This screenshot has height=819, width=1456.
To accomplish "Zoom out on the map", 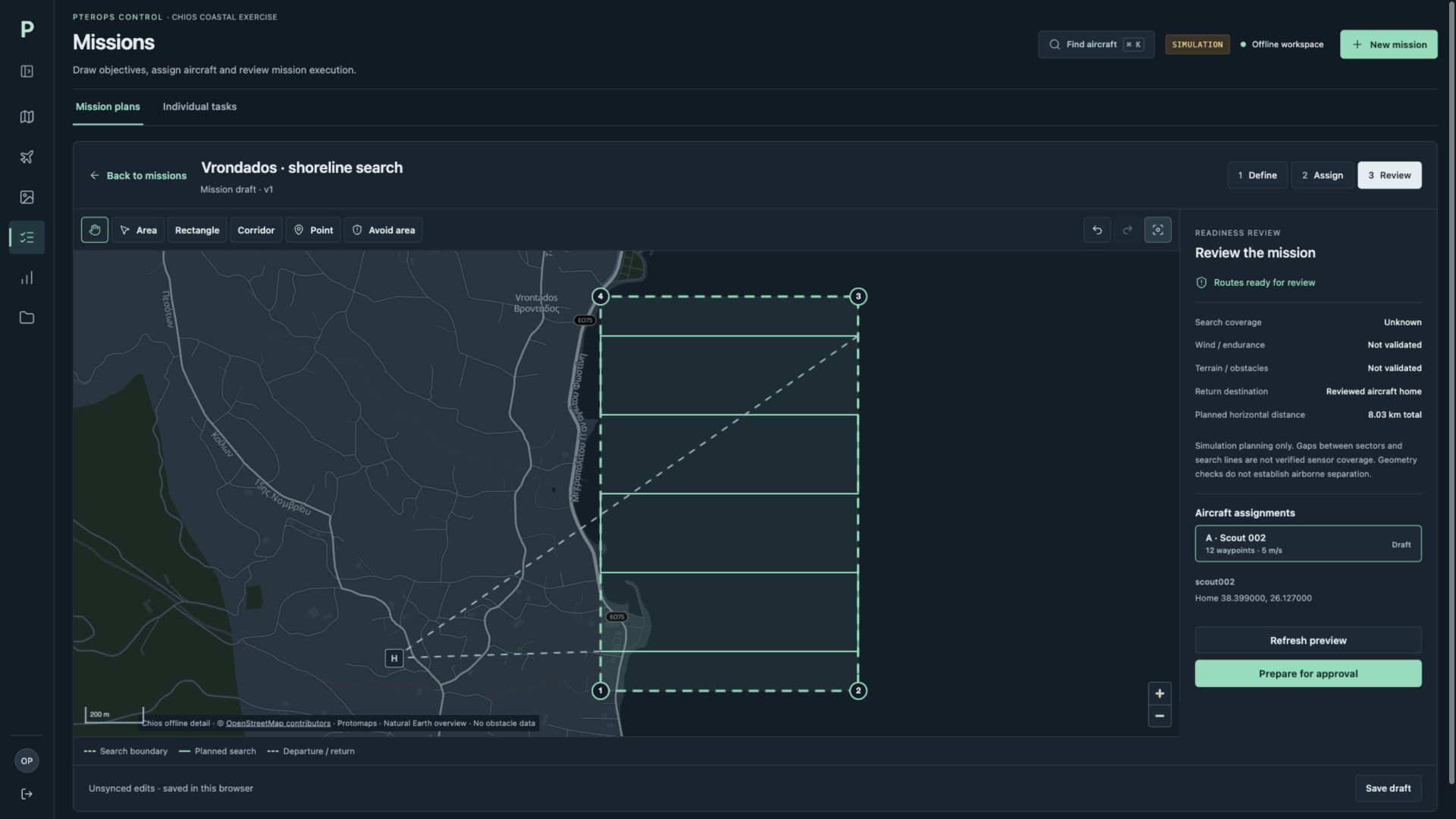I will point(1159,716).
